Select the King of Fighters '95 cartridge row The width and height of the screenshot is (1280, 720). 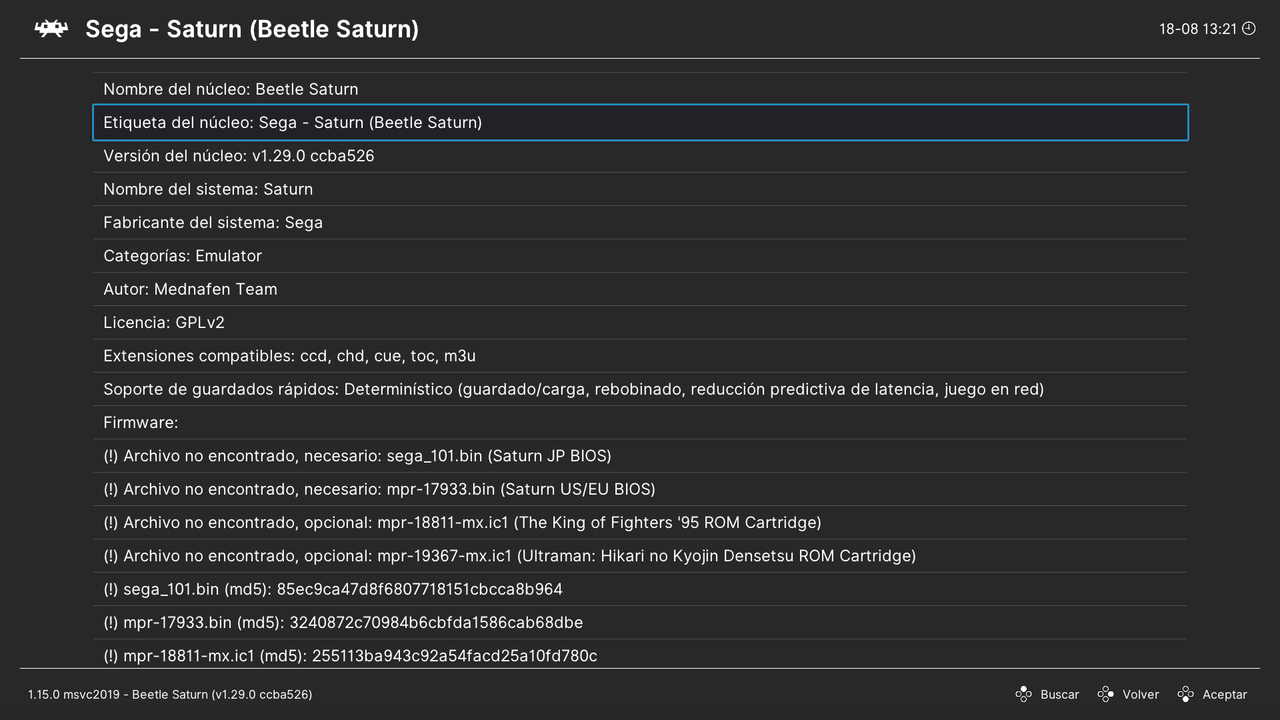640,522
